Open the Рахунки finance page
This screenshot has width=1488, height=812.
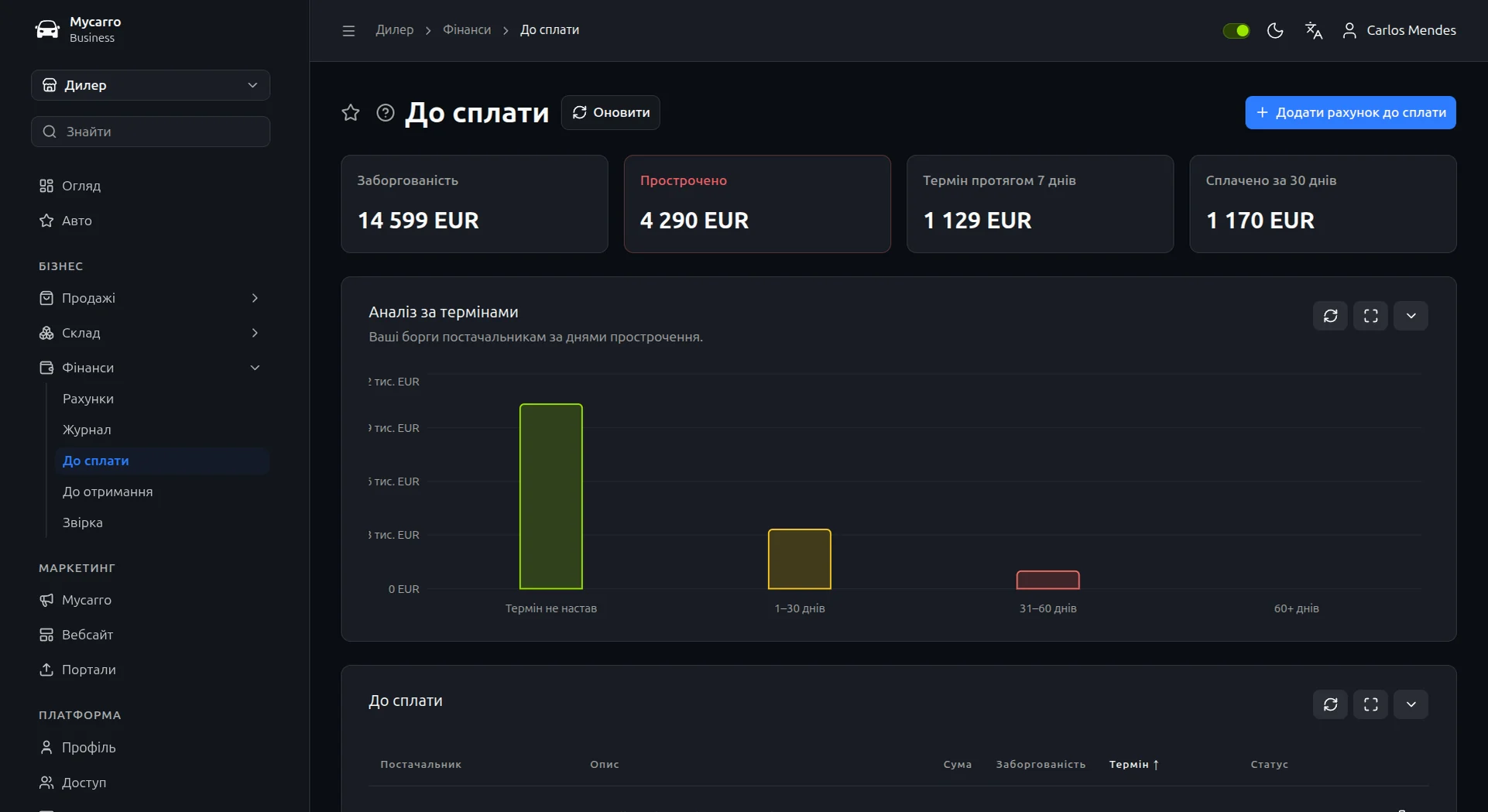coord(163,399)
